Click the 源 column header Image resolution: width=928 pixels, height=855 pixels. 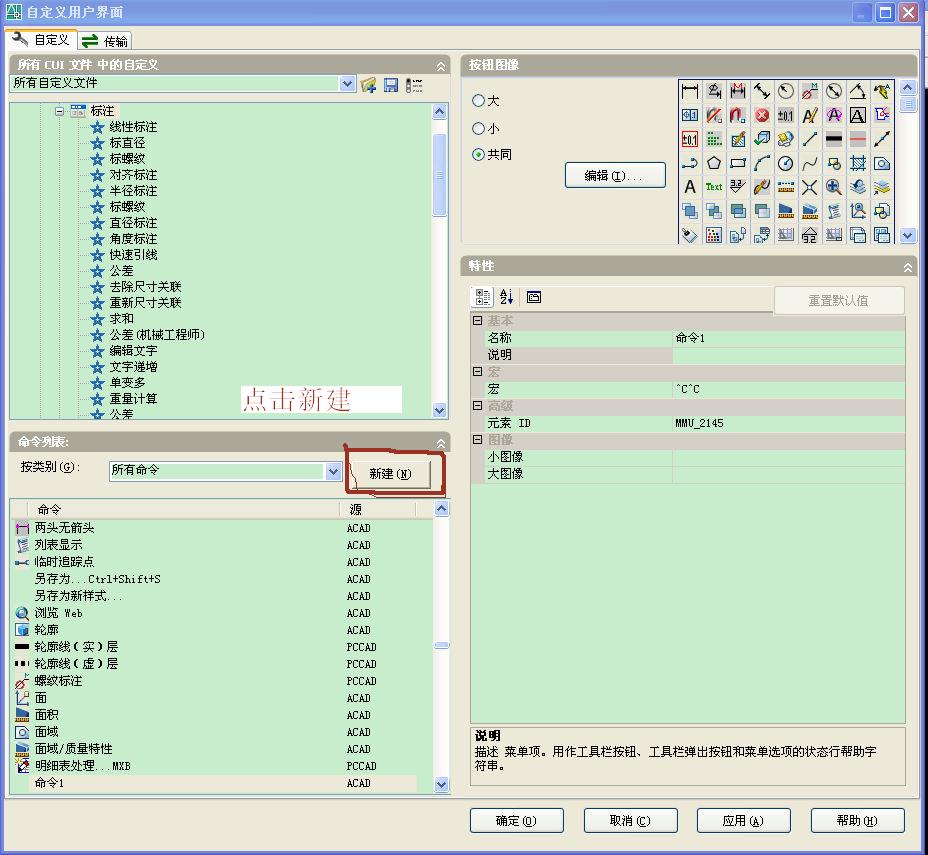coord(378,509)
